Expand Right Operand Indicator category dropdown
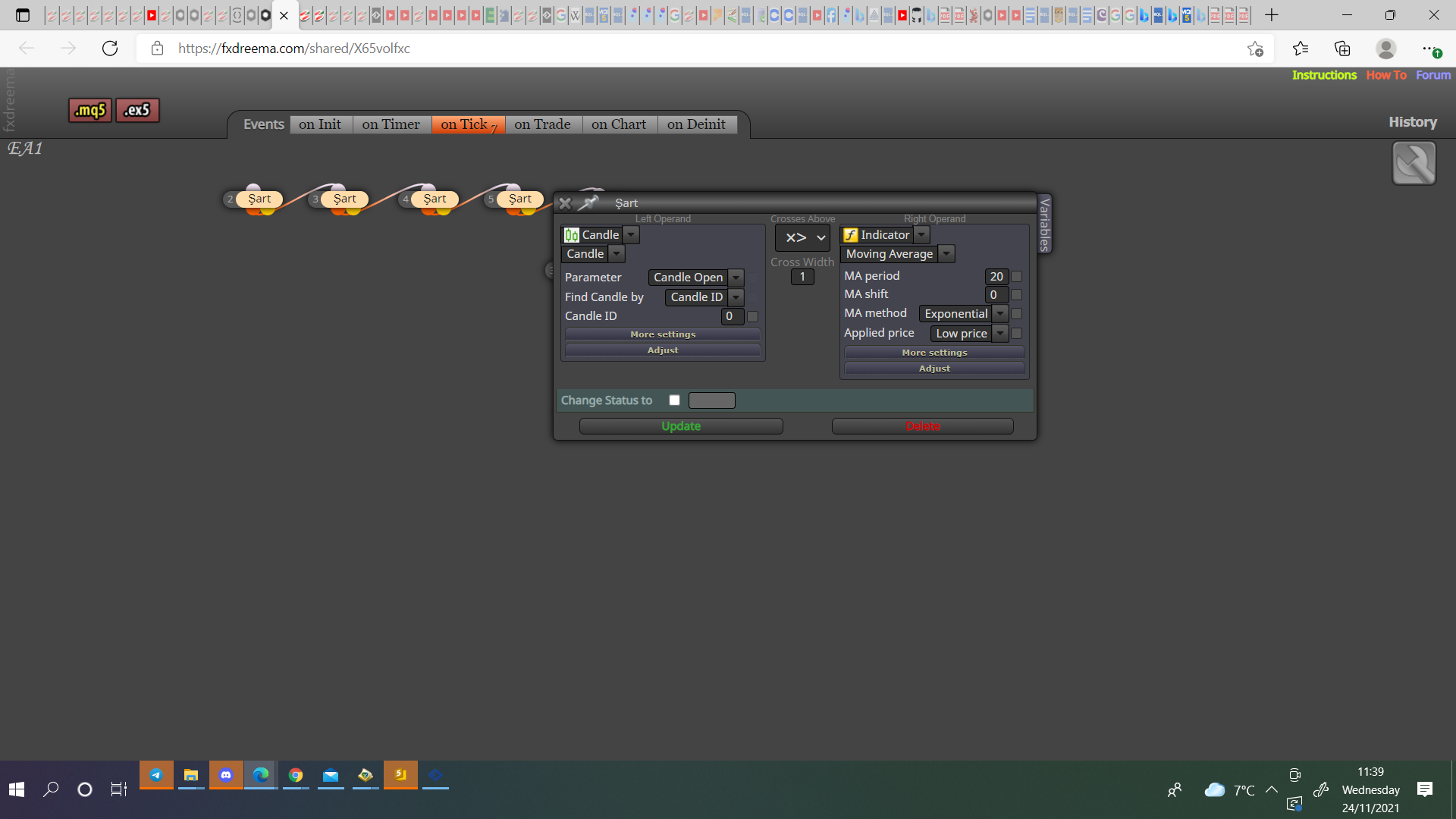Viewport: 1456px width, 819px height. point(921,235)
